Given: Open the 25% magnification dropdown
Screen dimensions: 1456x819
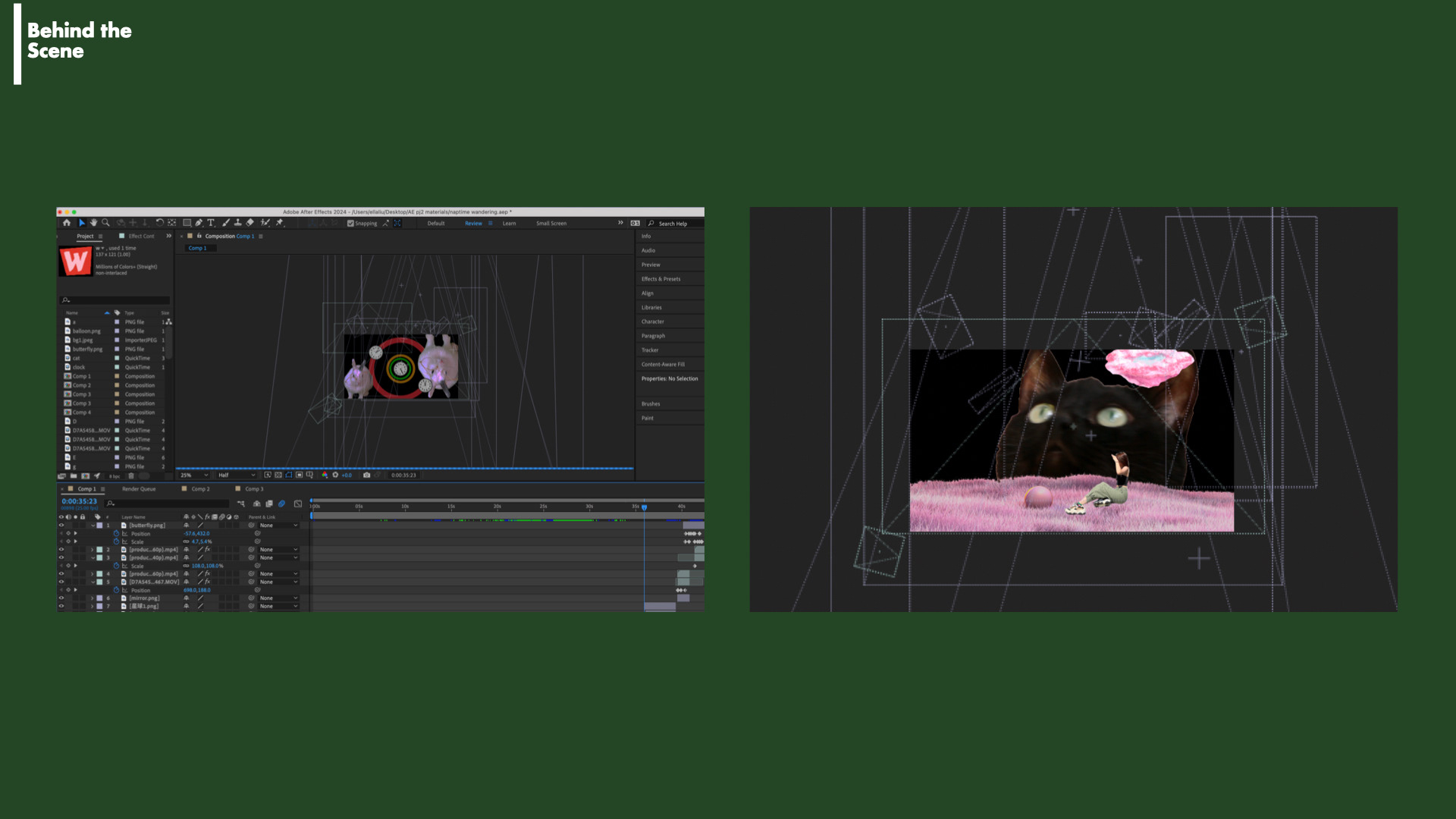Looking at the screenshot, I should click(194, 475).
